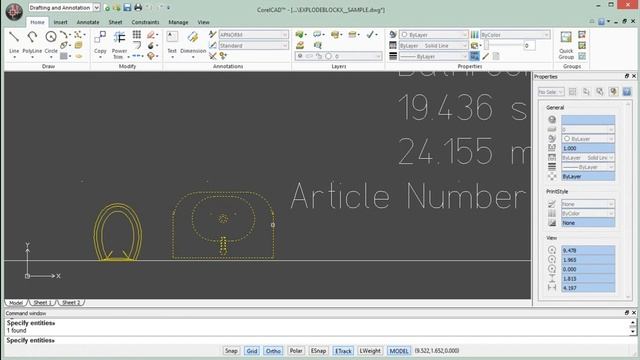Open the Sheet ribbon tab
This screenshot has height=360, width=640.
pos(115,22)
